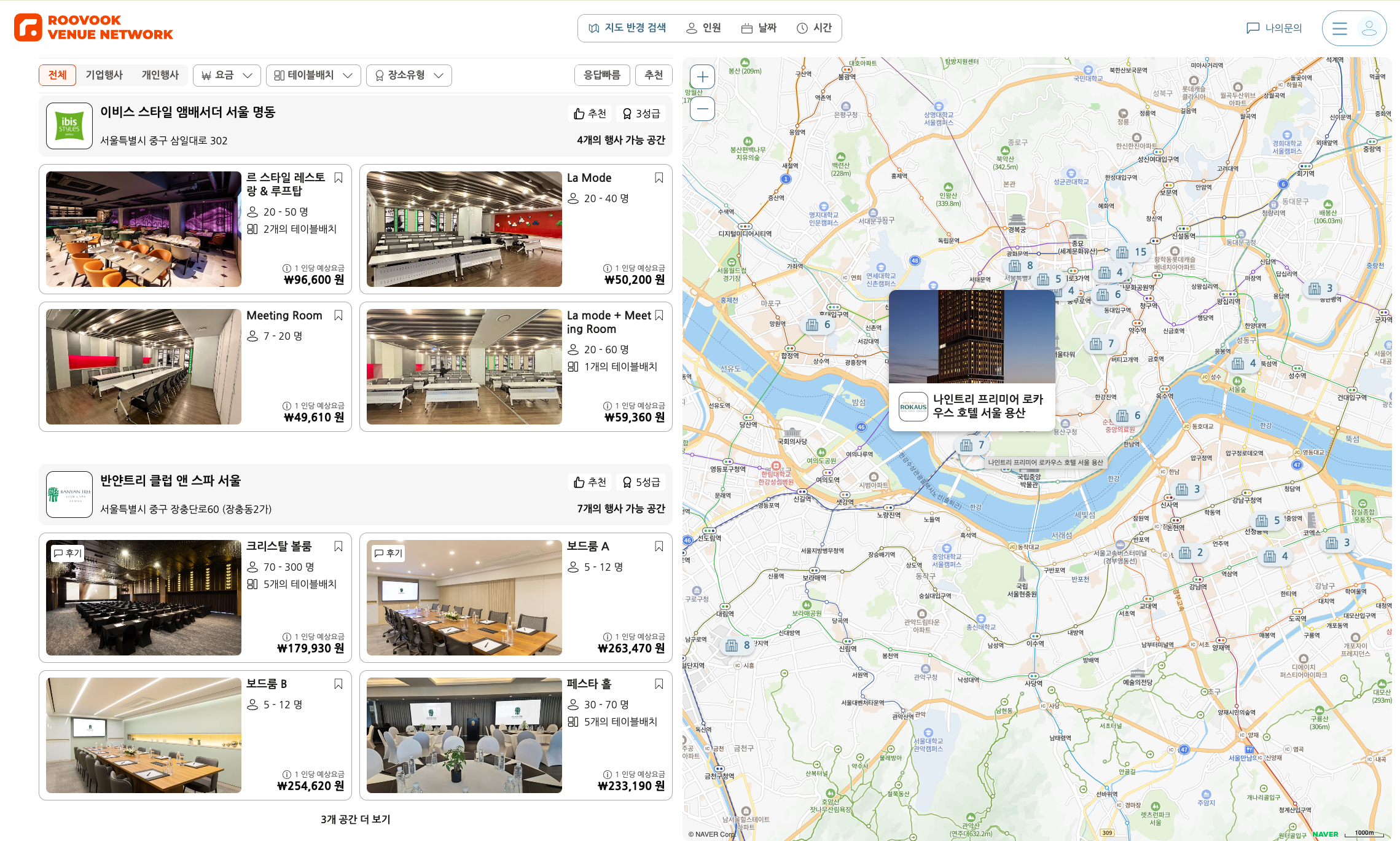Zoom in on the map with plus button
This screenshot has width=1400, height=841.
[702, 77]
